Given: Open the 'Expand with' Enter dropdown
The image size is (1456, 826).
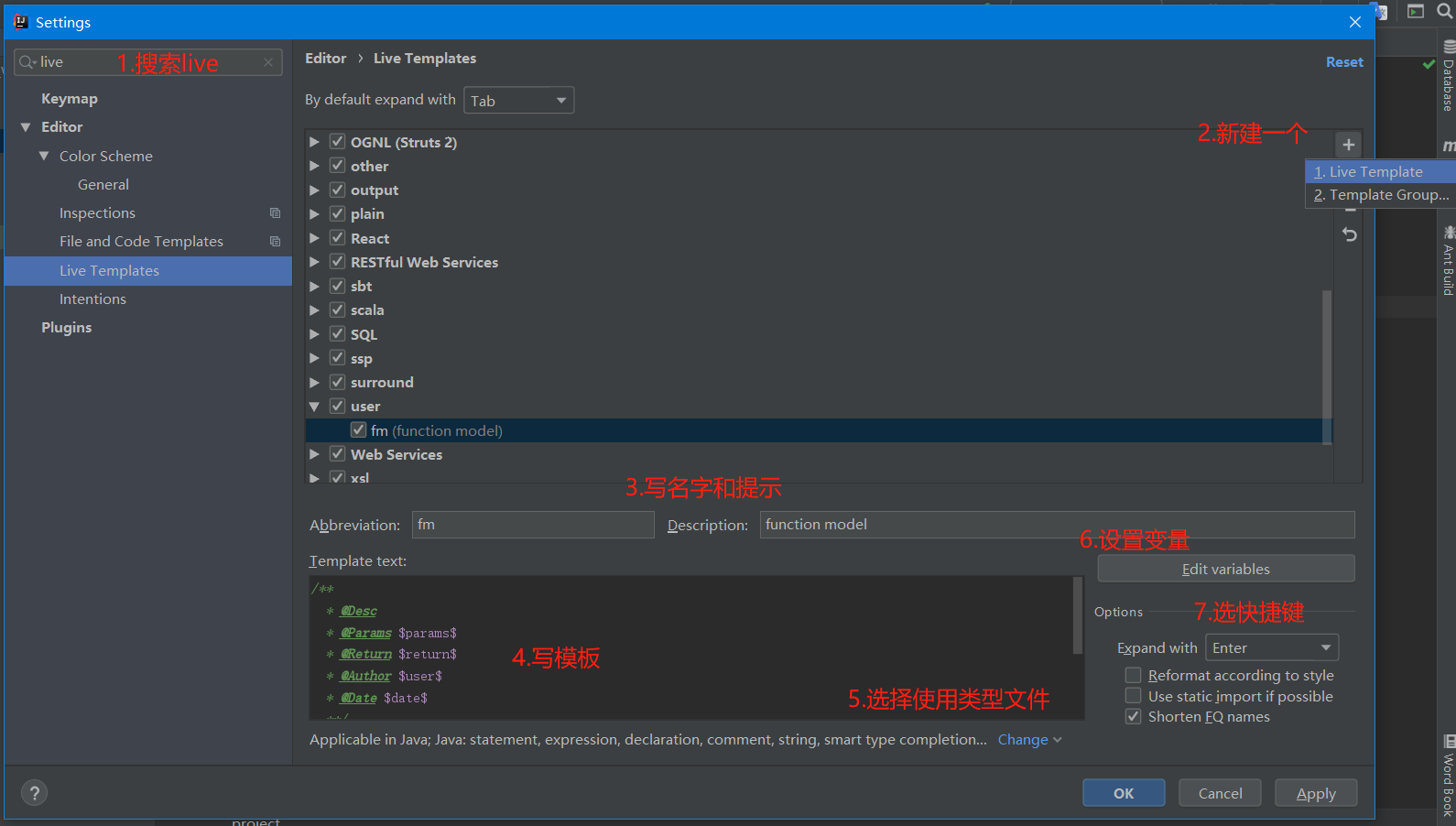Looking at the screenshot, I should (1272, 647).
